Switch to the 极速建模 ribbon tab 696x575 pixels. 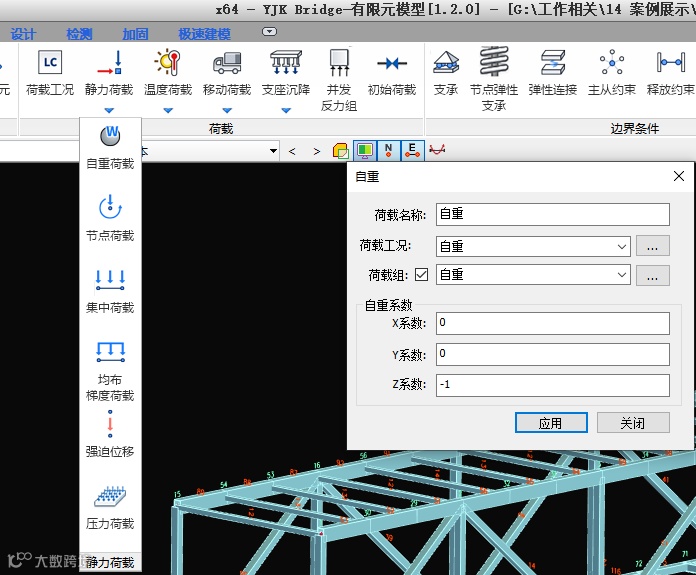click(x=204, y=34)
